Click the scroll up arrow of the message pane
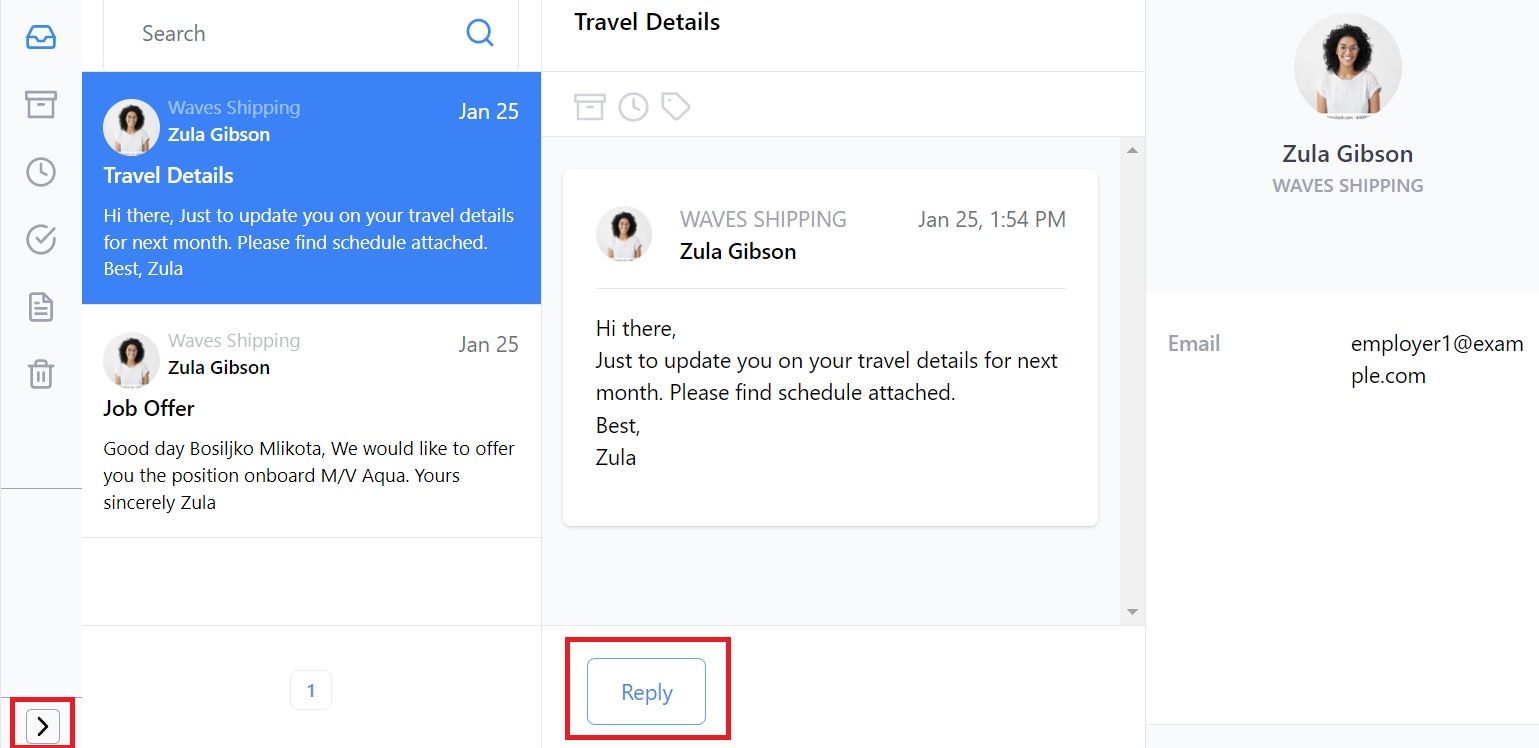Viewport: 1539px width, 748px height. pos(1132,150)
